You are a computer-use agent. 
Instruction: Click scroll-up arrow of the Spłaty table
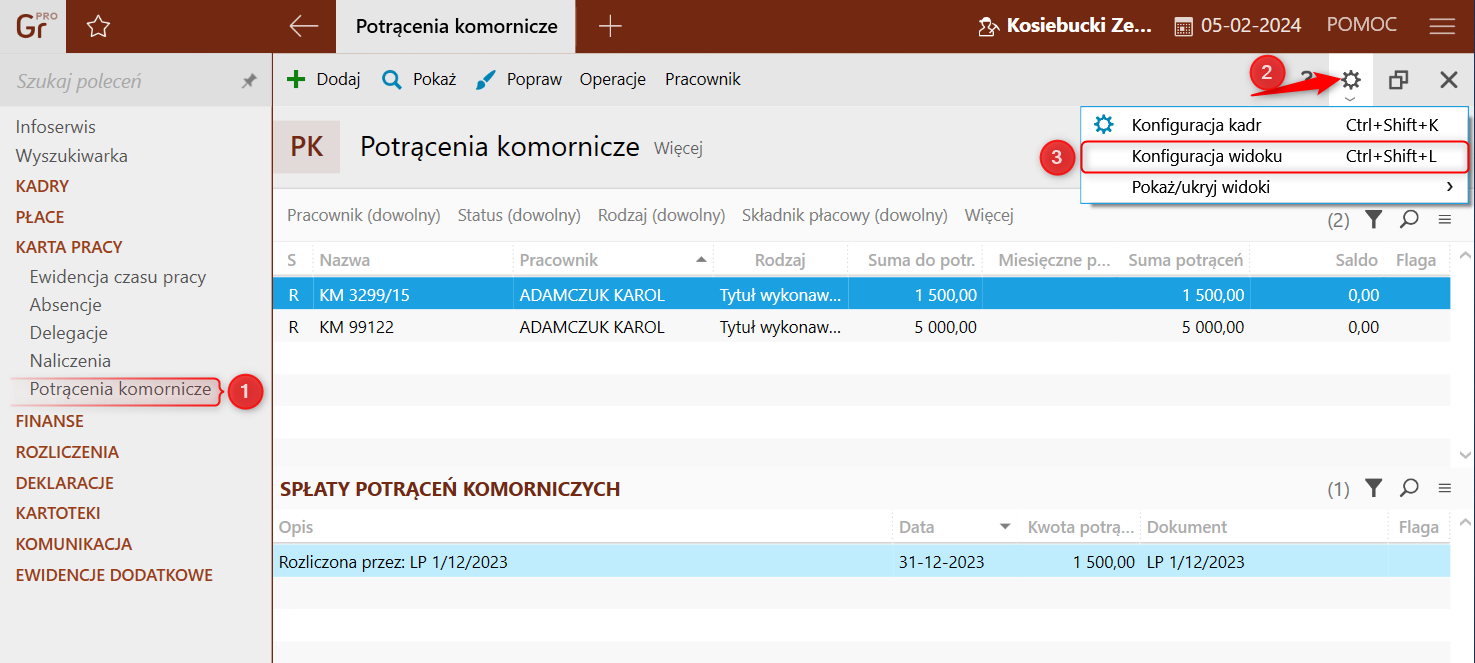[x=1465, y=522]
